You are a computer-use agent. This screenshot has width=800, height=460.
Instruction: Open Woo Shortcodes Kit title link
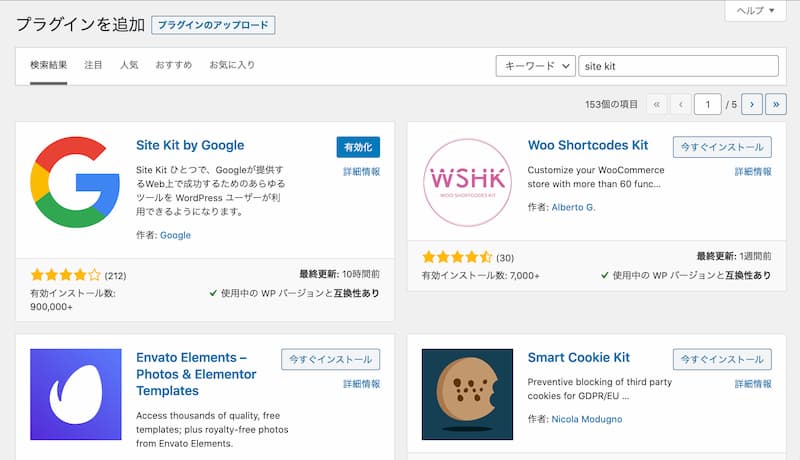point(588,145)
